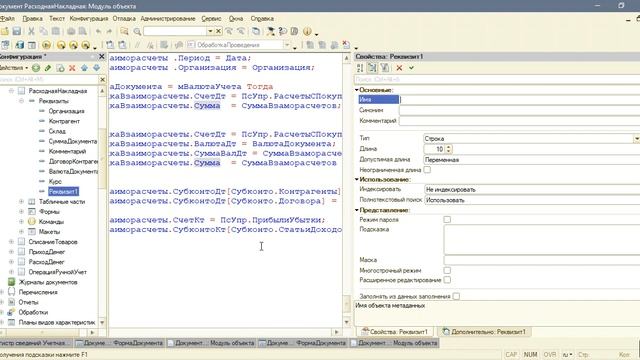
Task: Open the Сервис menu
Action: click(211, 18)
